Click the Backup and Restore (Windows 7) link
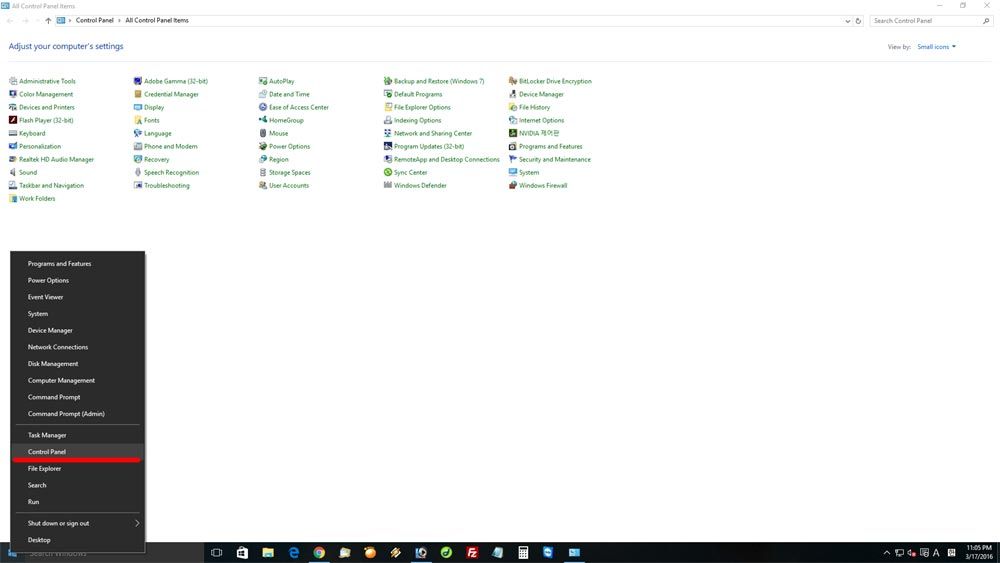 click(439, 81)
